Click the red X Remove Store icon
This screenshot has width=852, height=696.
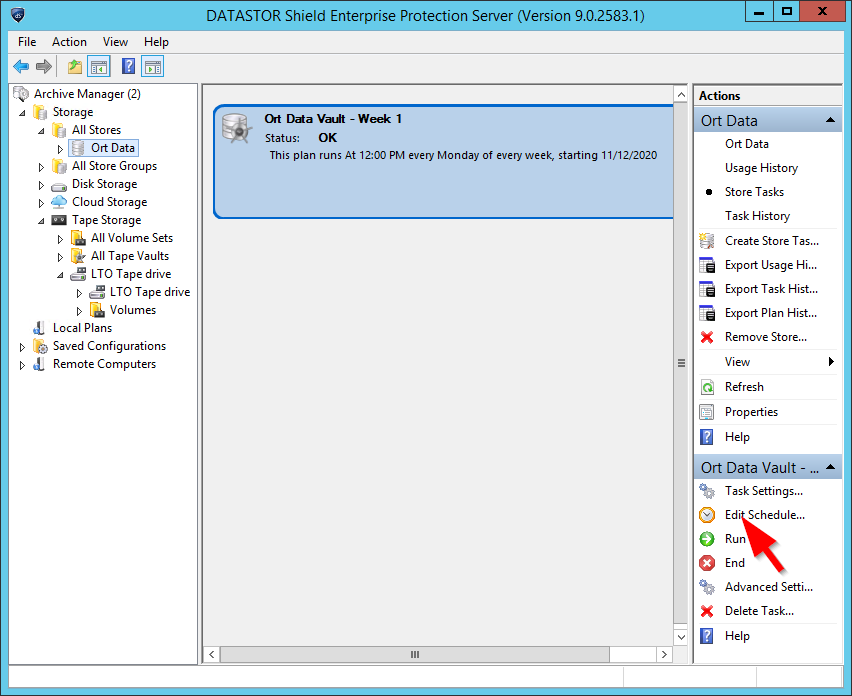point(707,337)
